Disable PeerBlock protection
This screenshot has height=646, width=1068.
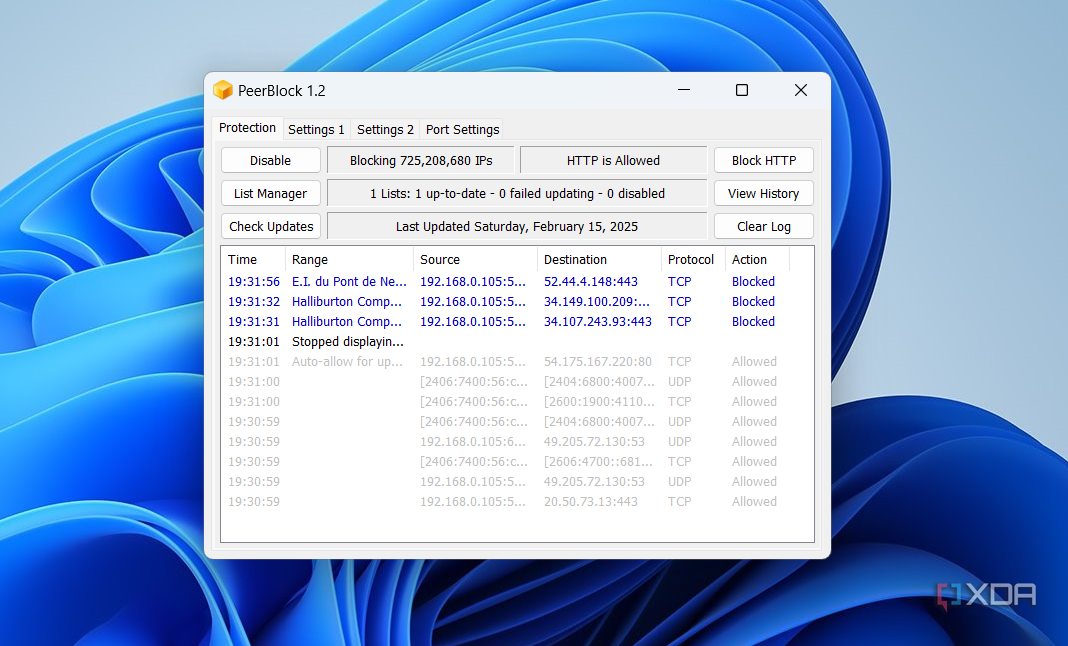pyautogui.click(x=270, y=160)
